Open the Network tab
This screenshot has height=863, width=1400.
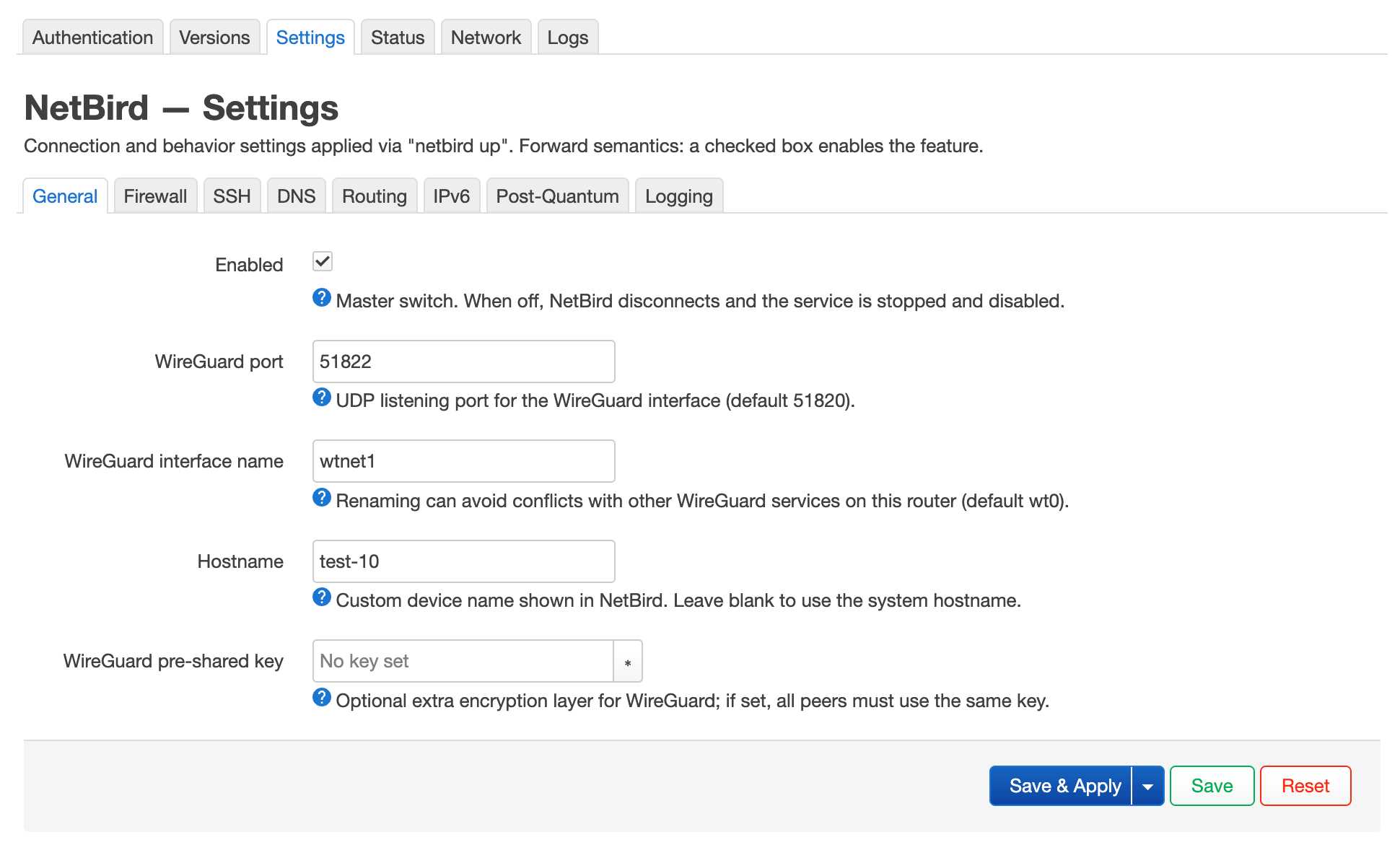click(x=486, y=38)
